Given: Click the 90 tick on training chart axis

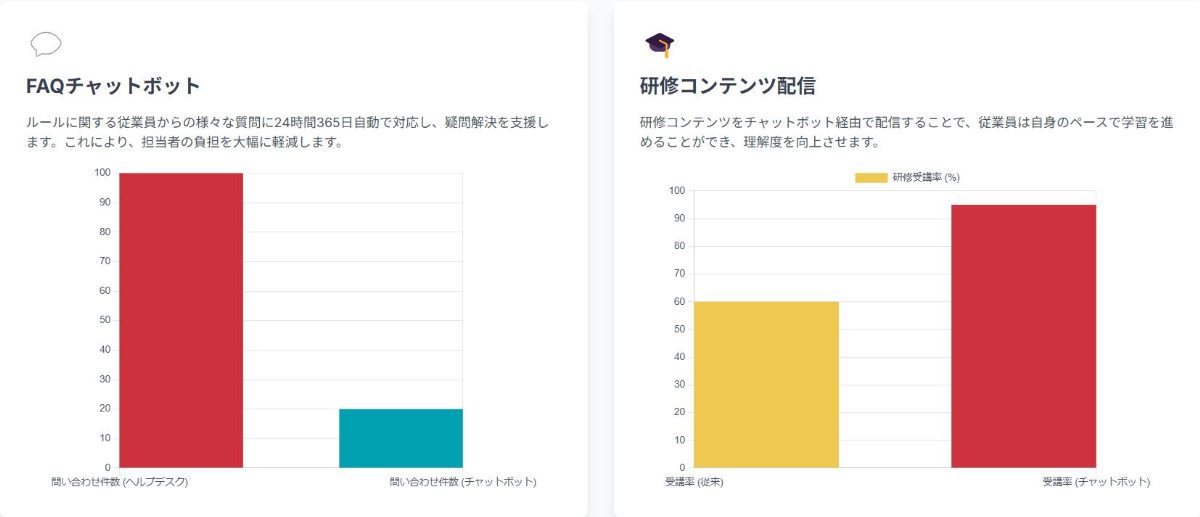Looking at the screenshot, I should (x=678, y=218).
